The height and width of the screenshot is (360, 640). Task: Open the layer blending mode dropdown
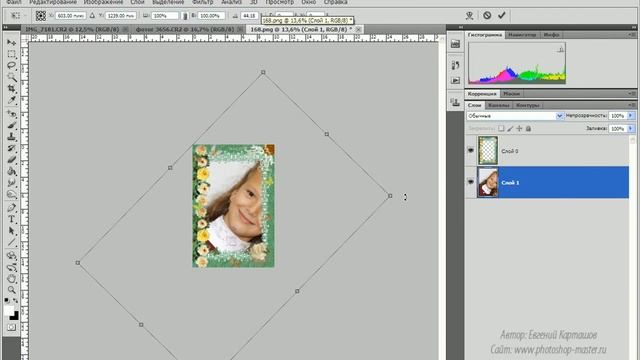pos(515,116)
